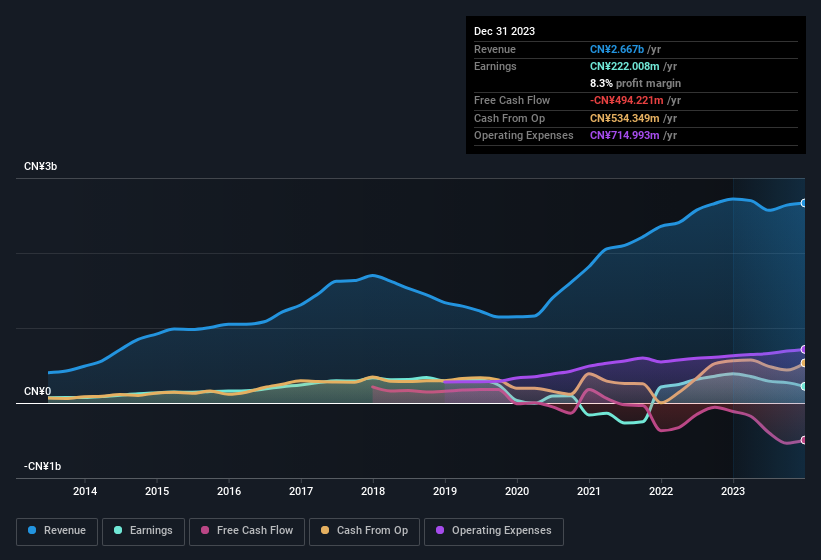Click the purple dot in Operating Expenses legend
This screenshot has height=560, width=821.
click(440, 530)
